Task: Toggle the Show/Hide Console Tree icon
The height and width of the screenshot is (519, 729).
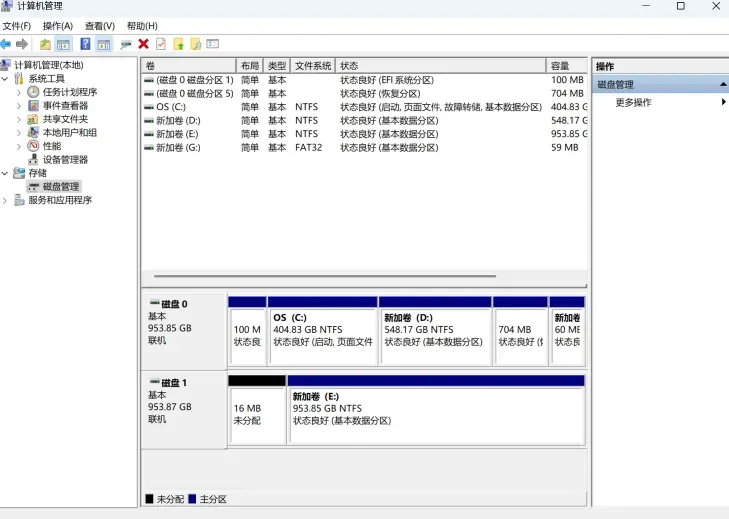Action: 63,44
